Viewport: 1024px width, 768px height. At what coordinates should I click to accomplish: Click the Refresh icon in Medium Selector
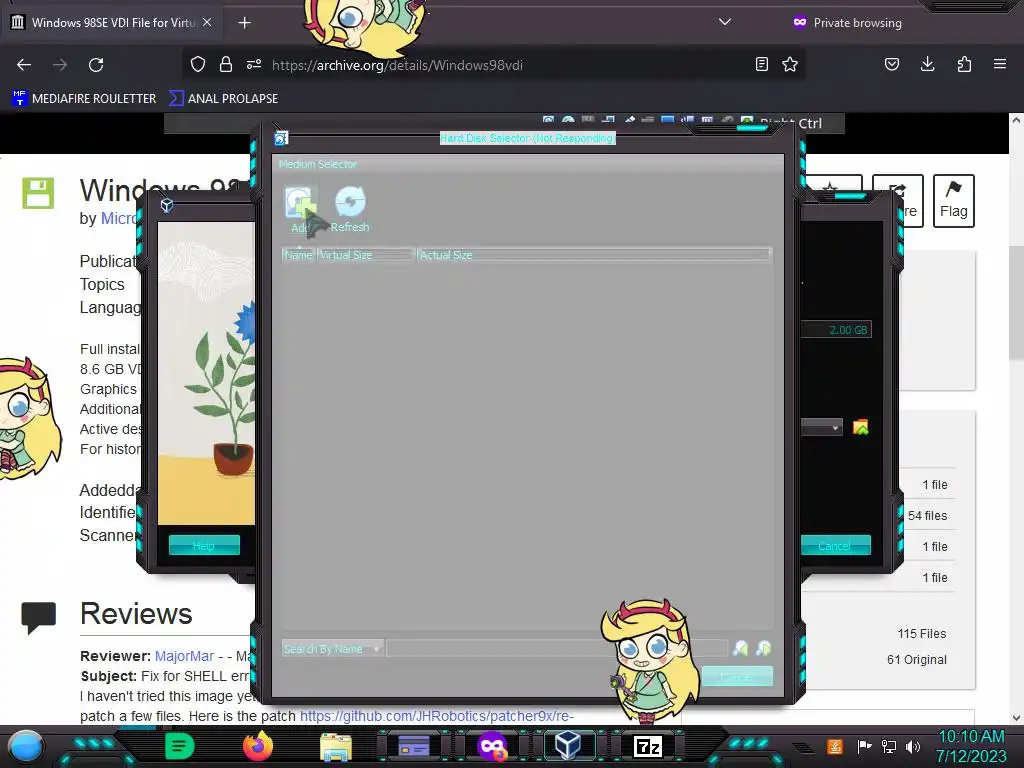(x=350, y=202)
